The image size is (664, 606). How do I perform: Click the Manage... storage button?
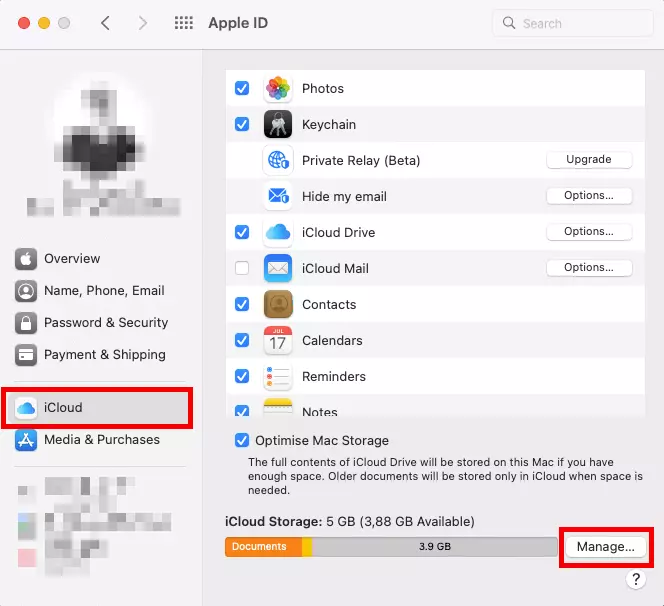coord(606,547)
